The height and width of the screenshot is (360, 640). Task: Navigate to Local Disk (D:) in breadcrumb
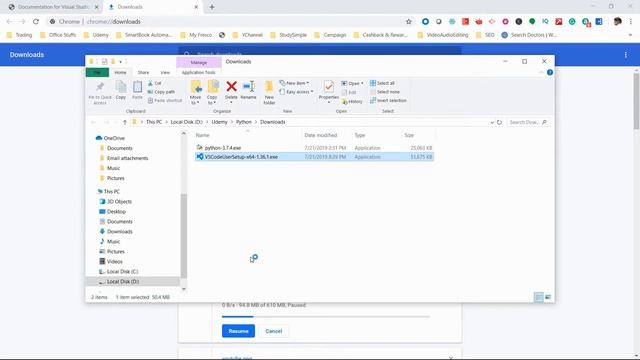click(x=187, y=122)
